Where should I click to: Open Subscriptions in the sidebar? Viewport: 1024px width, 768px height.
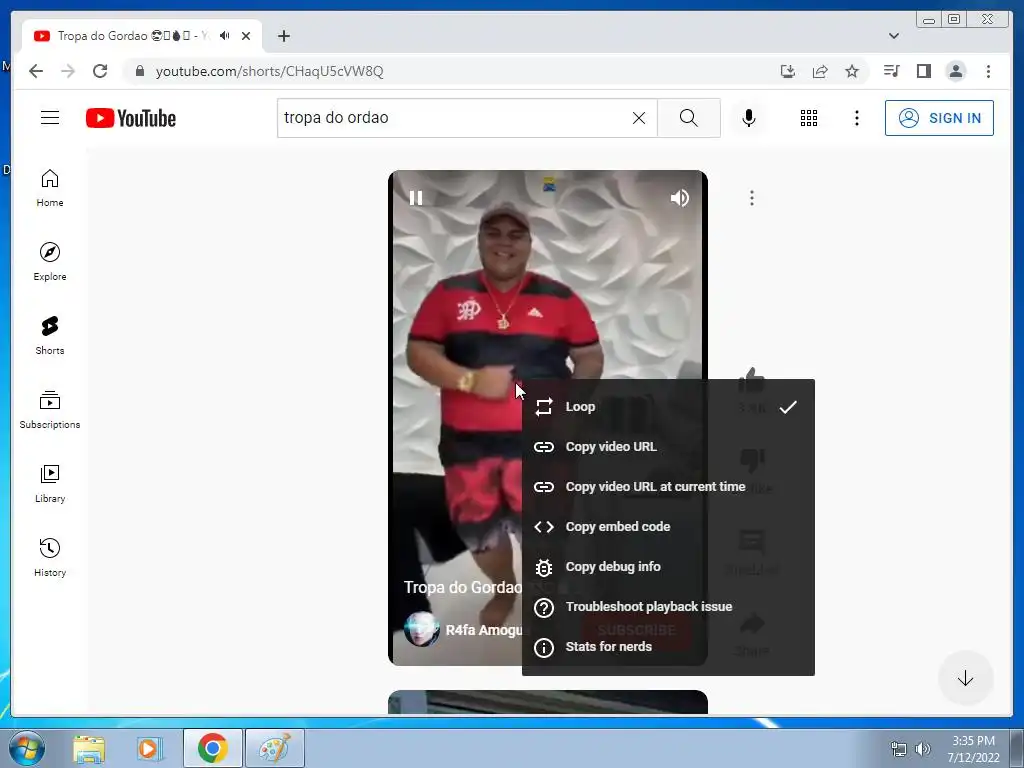tap(50, 409)
